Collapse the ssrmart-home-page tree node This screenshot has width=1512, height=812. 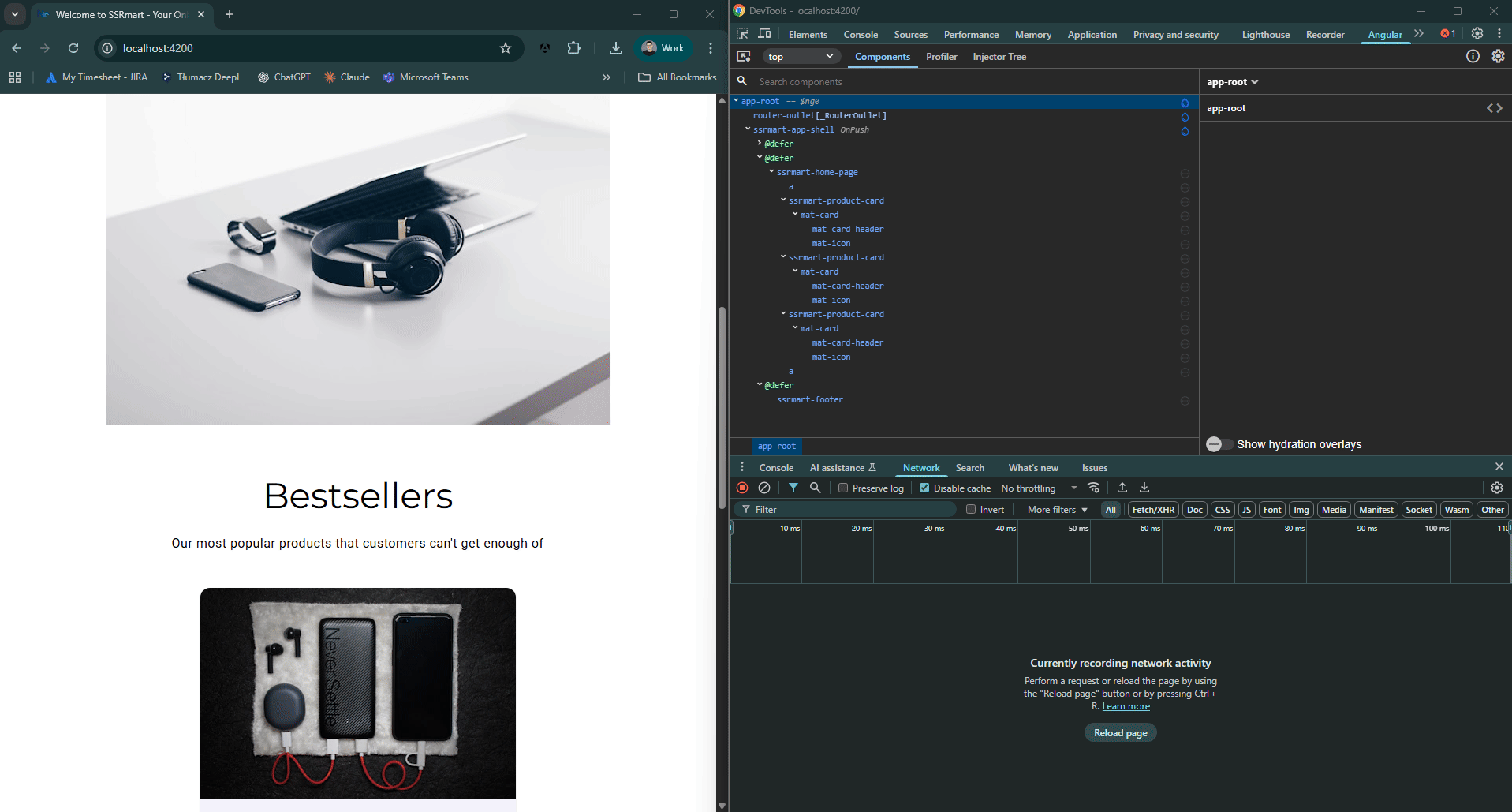pos(771,172)
